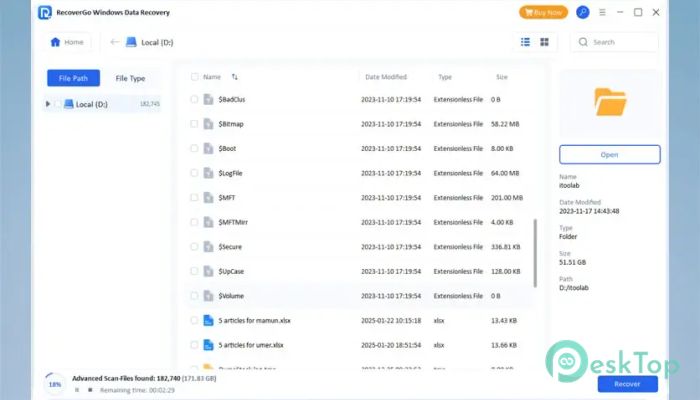
Task: Expand the Local (D:) tree node
Action: (48, 104)
